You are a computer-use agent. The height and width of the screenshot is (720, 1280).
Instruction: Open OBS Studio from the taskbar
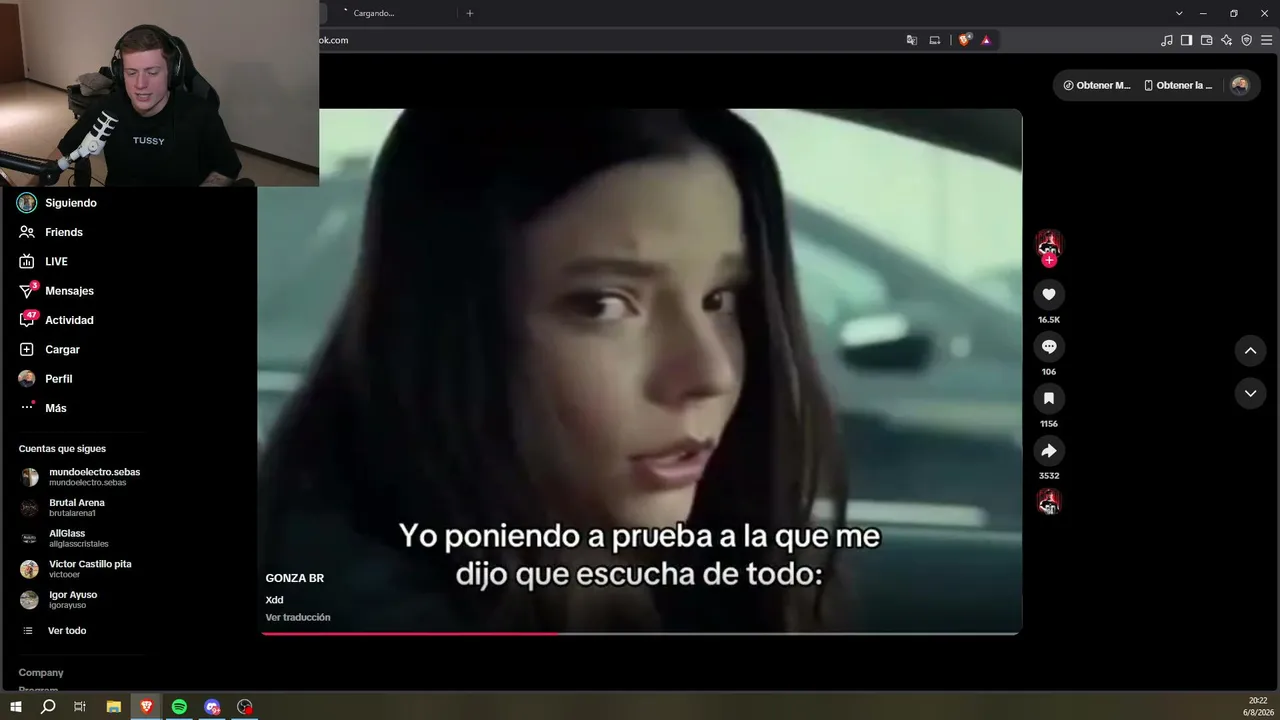point(245,707)
